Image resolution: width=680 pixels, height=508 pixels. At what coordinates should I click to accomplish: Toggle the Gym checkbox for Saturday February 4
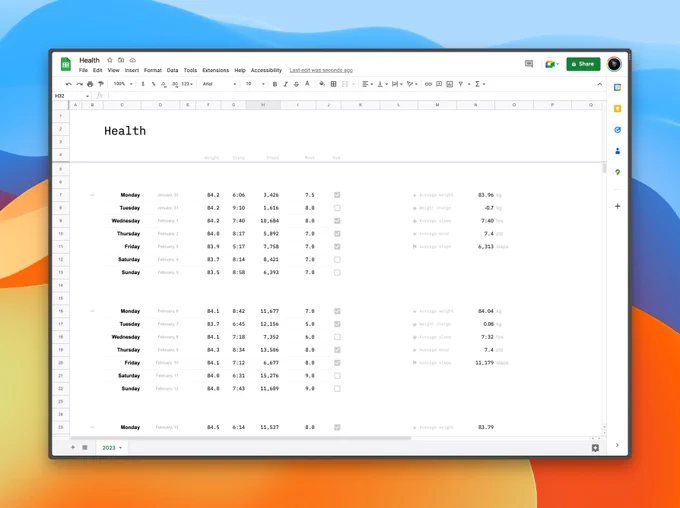tap(337, 260)
